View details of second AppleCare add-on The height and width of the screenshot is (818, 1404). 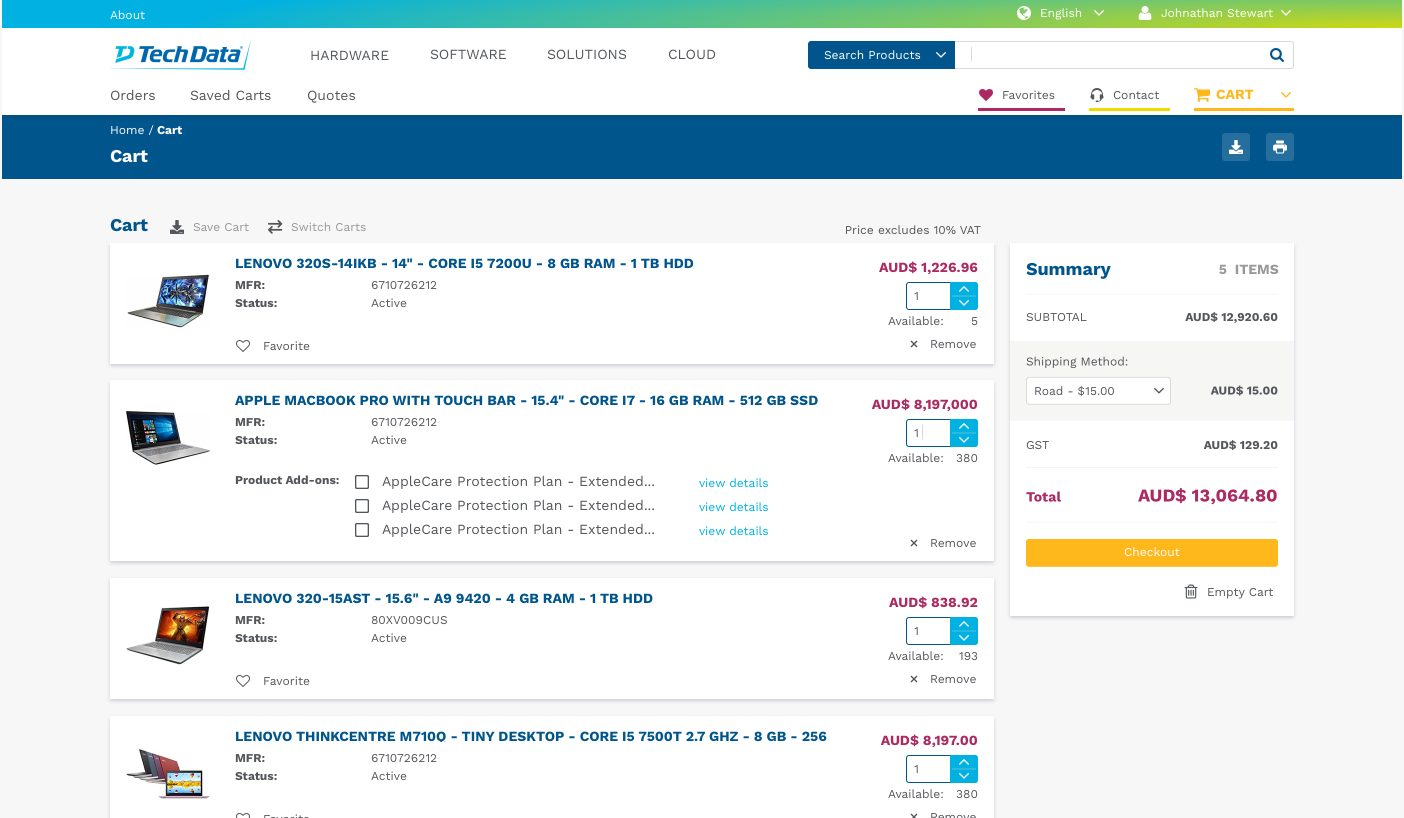click(733, 507)
